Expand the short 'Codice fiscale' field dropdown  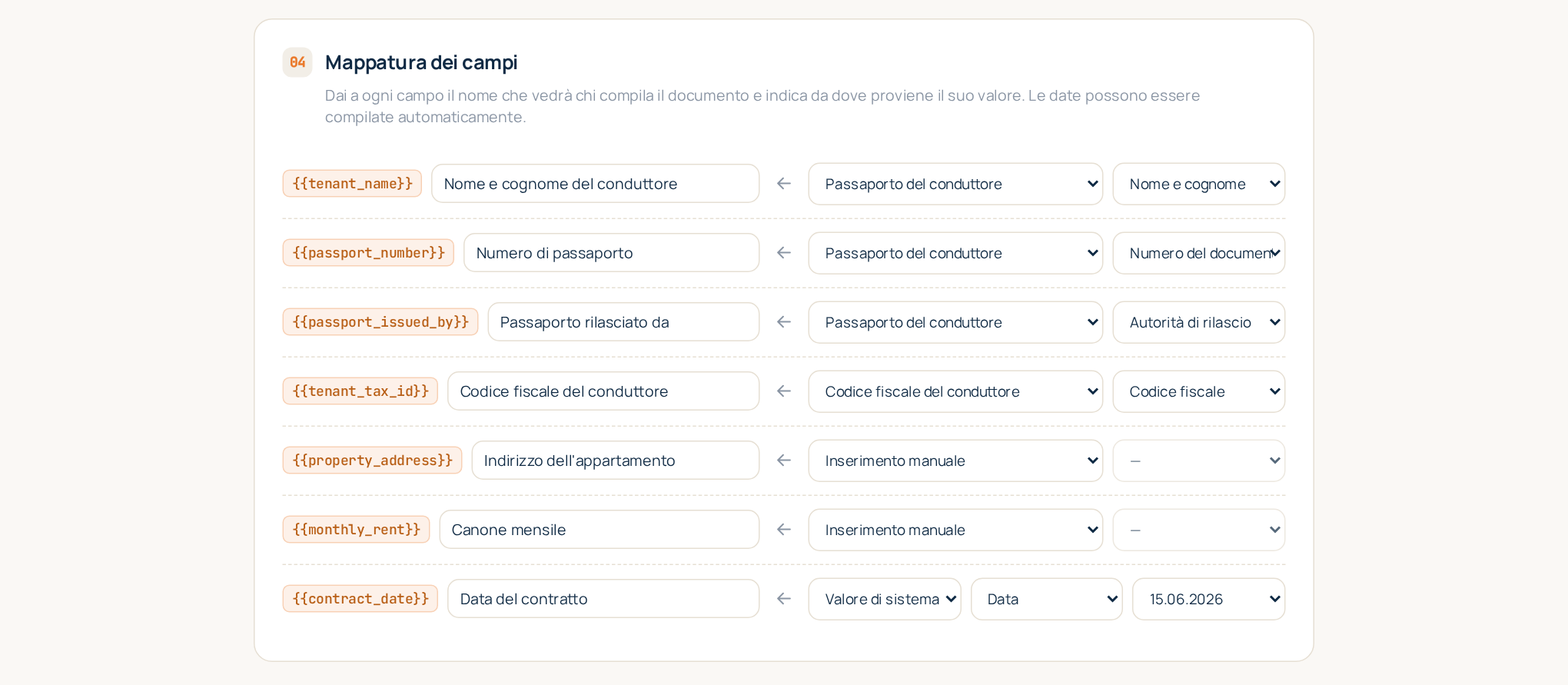(x=1199, y=391)
